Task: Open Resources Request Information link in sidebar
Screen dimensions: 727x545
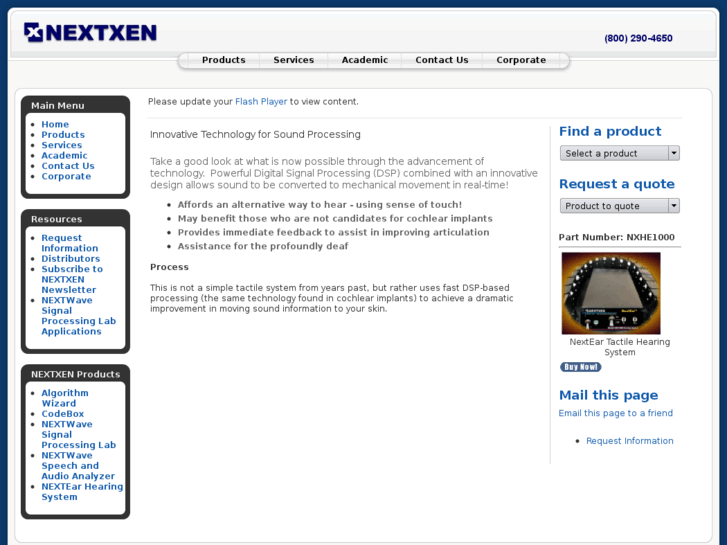Action: point(70,243)
